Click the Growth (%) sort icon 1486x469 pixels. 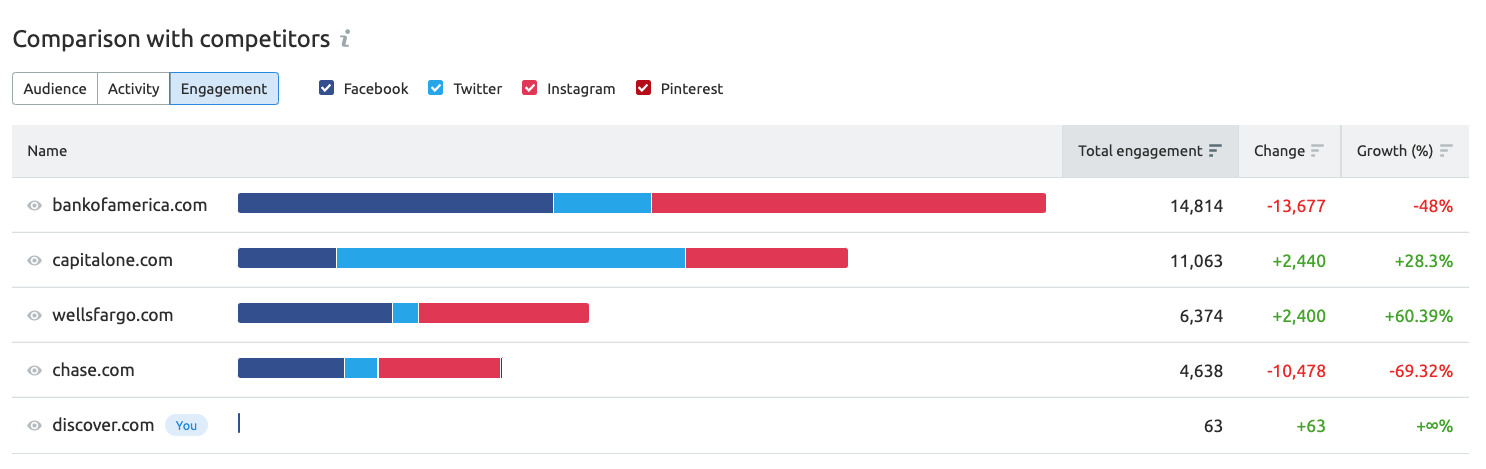(1446, 151)
